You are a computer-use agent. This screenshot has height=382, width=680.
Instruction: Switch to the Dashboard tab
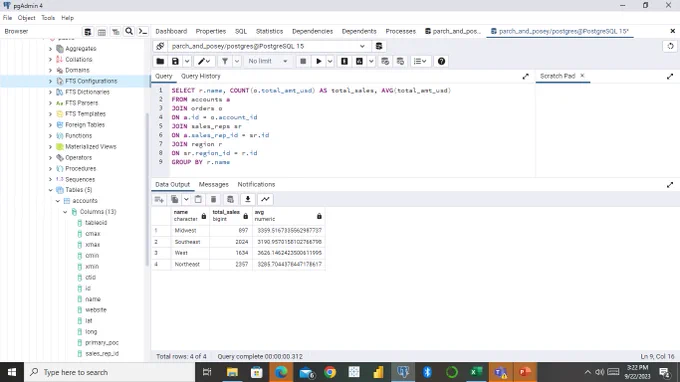pyautogui.click(x=171, y=31)
